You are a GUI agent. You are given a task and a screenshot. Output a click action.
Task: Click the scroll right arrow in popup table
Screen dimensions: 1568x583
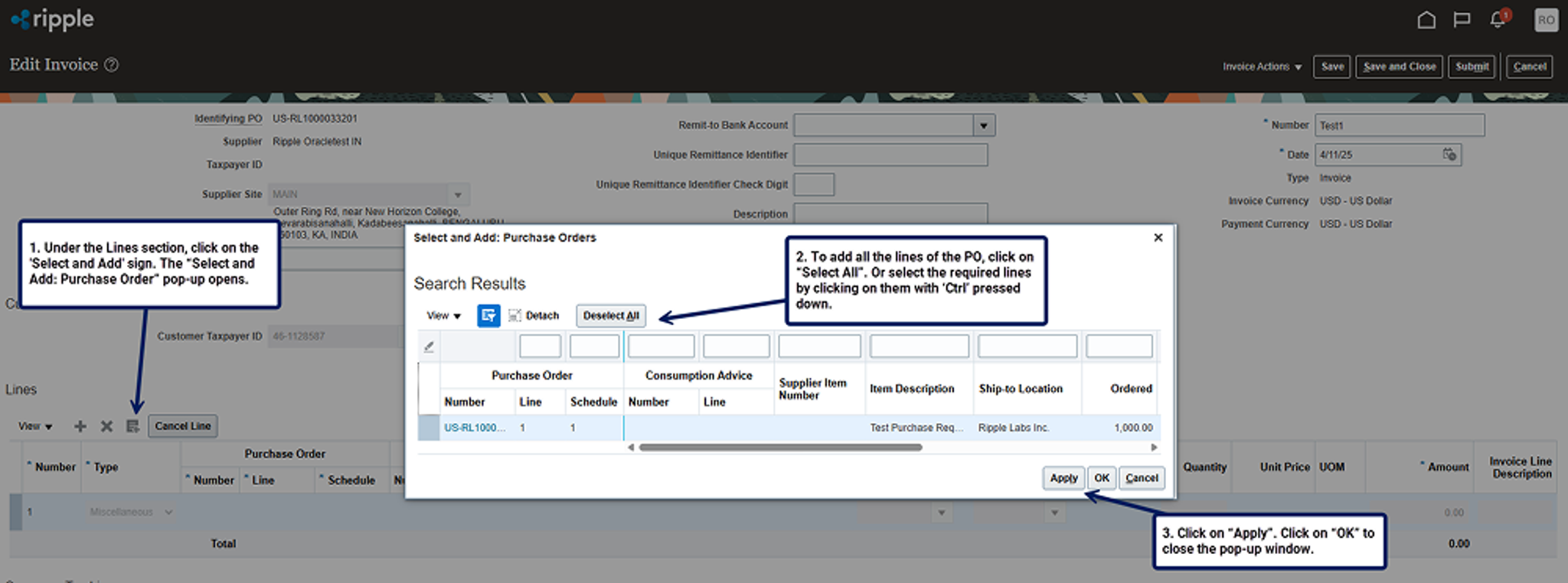pos(1154,448)
